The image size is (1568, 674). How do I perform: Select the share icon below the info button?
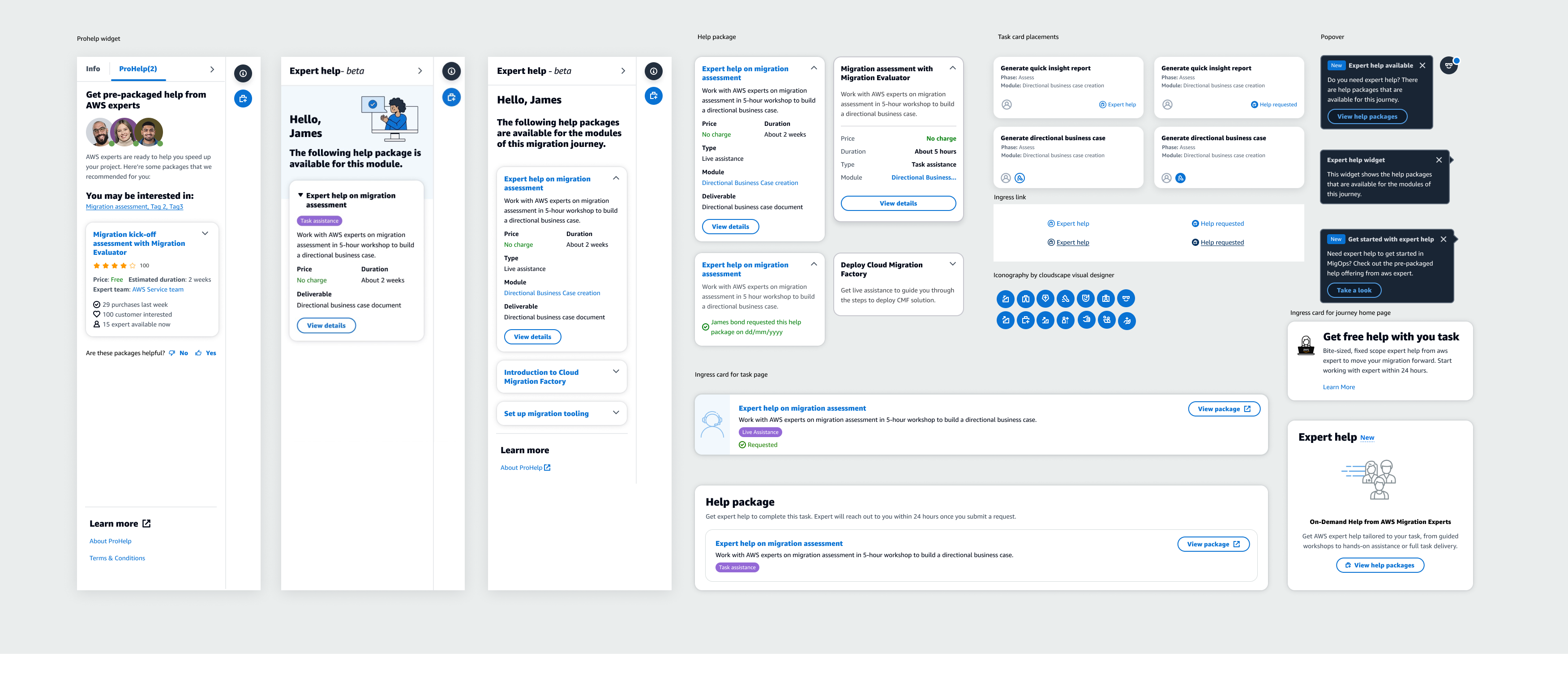click(243, 99)
